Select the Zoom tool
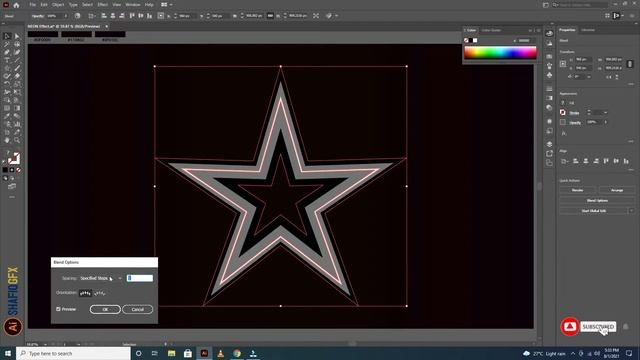Image resolution: width=640 pixels, height=360 pixels. click(x=17, y=140)
